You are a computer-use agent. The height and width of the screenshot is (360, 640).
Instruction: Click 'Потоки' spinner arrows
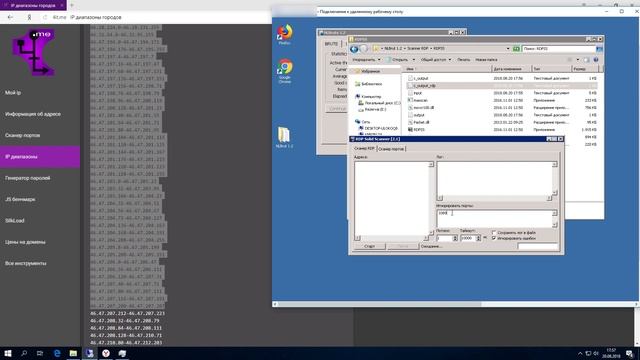pos(455,238)
